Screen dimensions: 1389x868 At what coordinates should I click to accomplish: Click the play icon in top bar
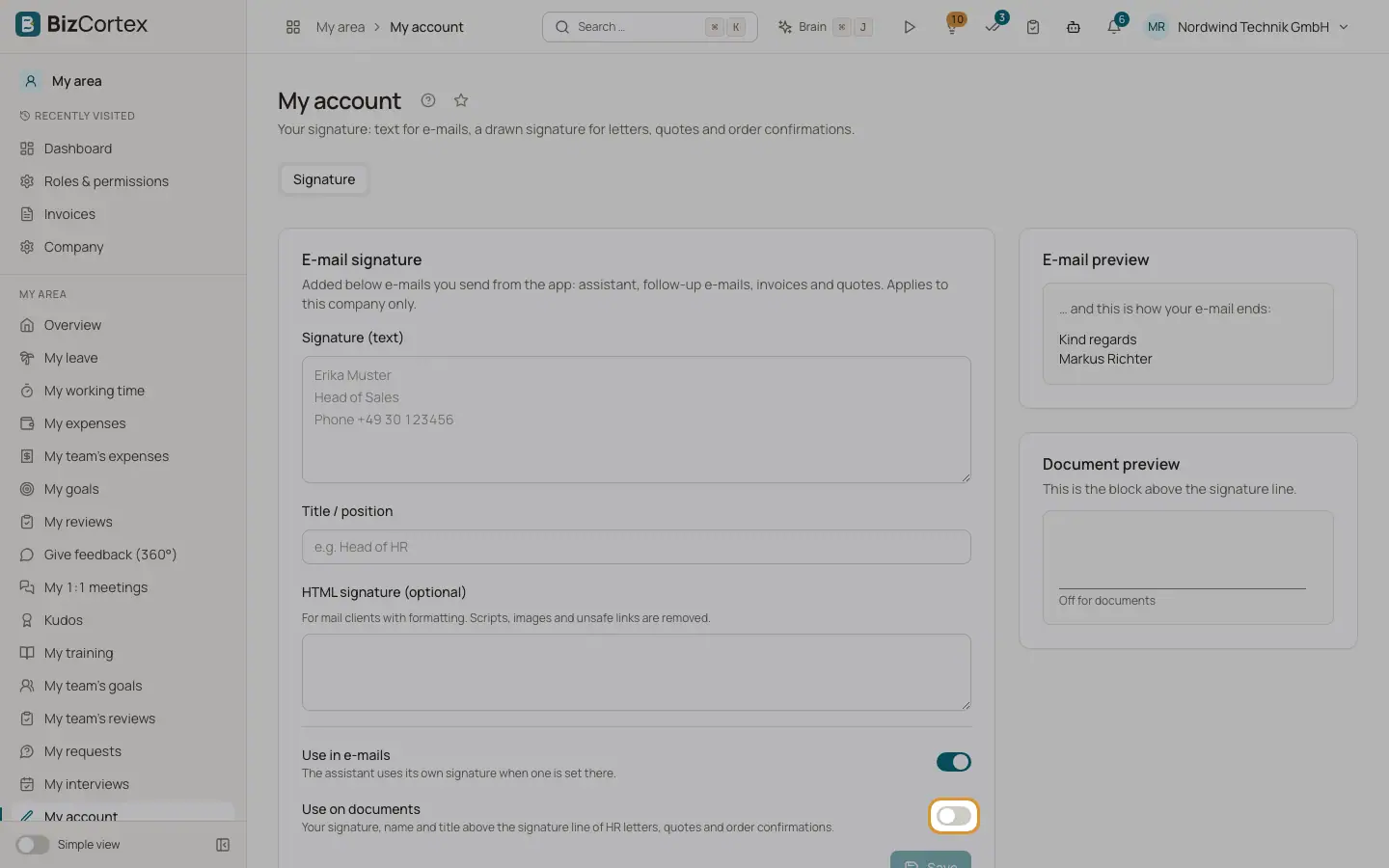coord(909,27)
